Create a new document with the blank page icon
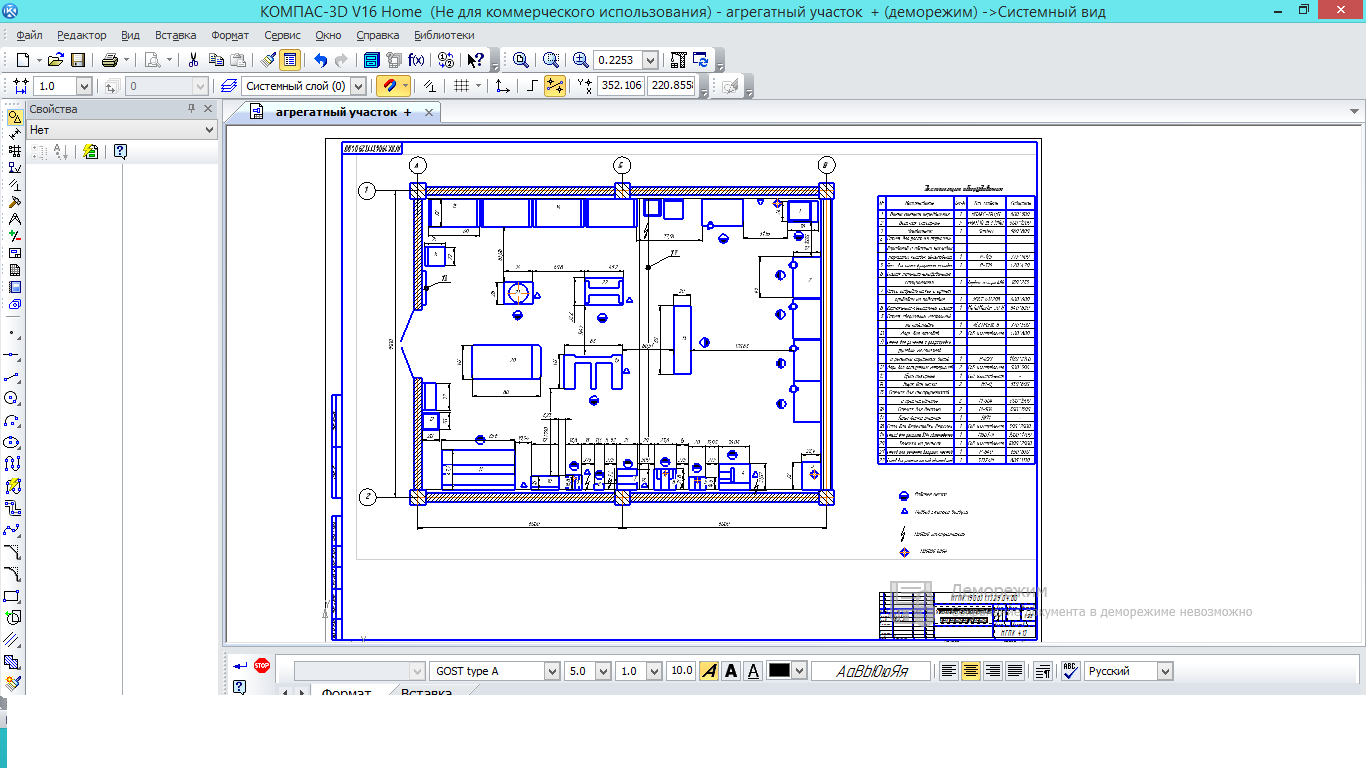This screenshot has height=768, width=1366. (x=23, y=60)
